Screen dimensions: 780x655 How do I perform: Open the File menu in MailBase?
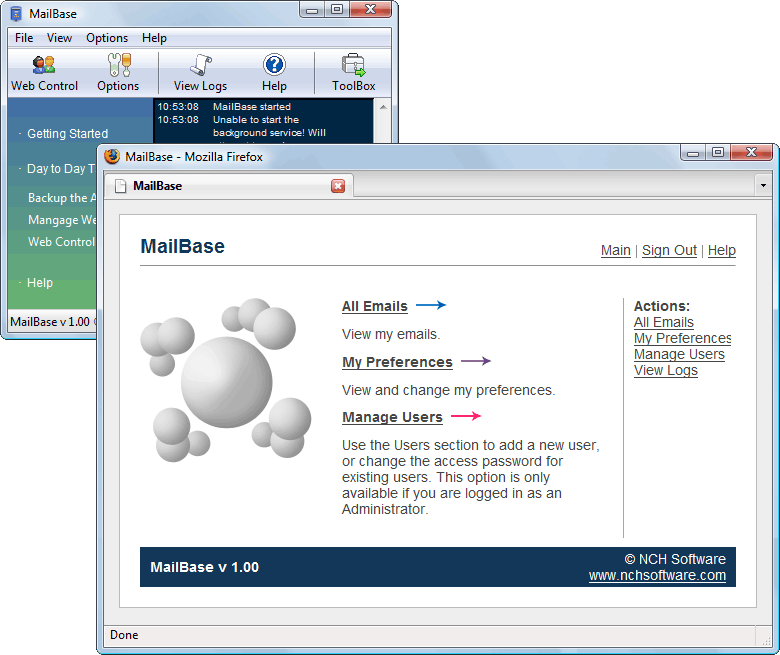(x=24, y=38)
